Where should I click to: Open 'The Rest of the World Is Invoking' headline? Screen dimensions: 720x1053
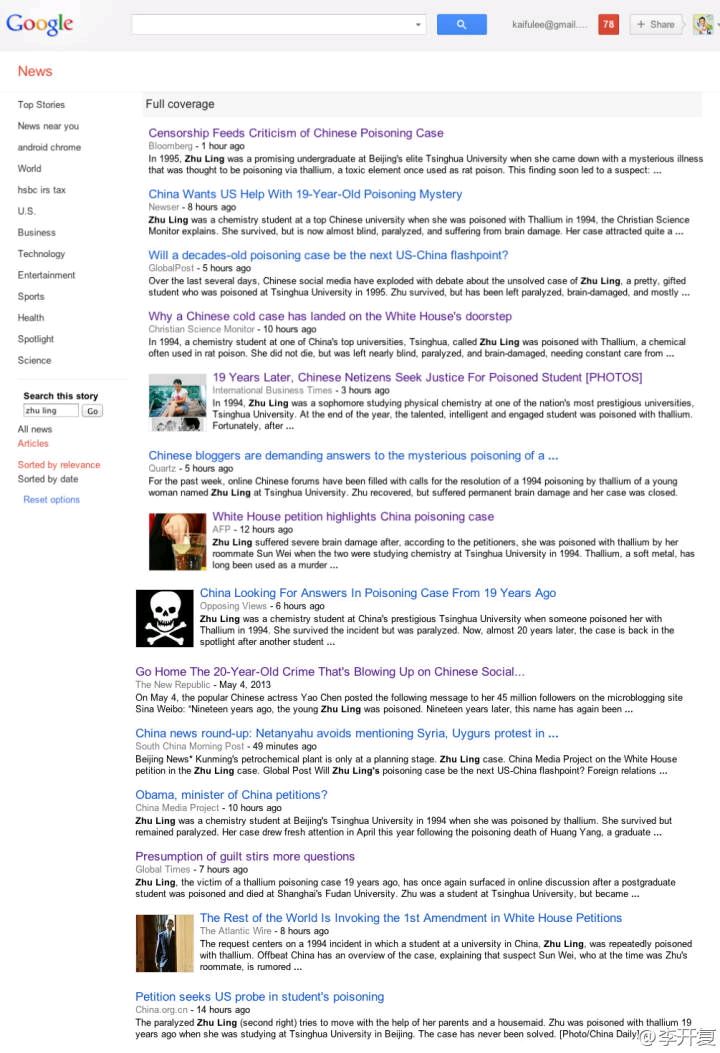click(x=411, y=918)
